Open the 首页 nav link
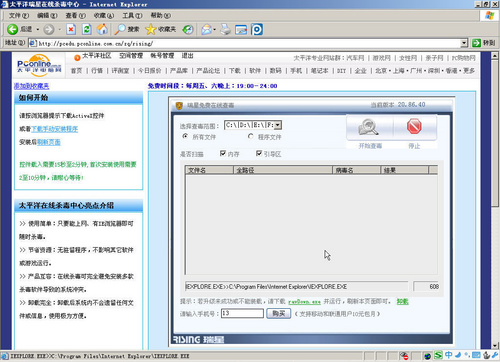The width and height of the screenshot is (500, 362). [76, 71]
